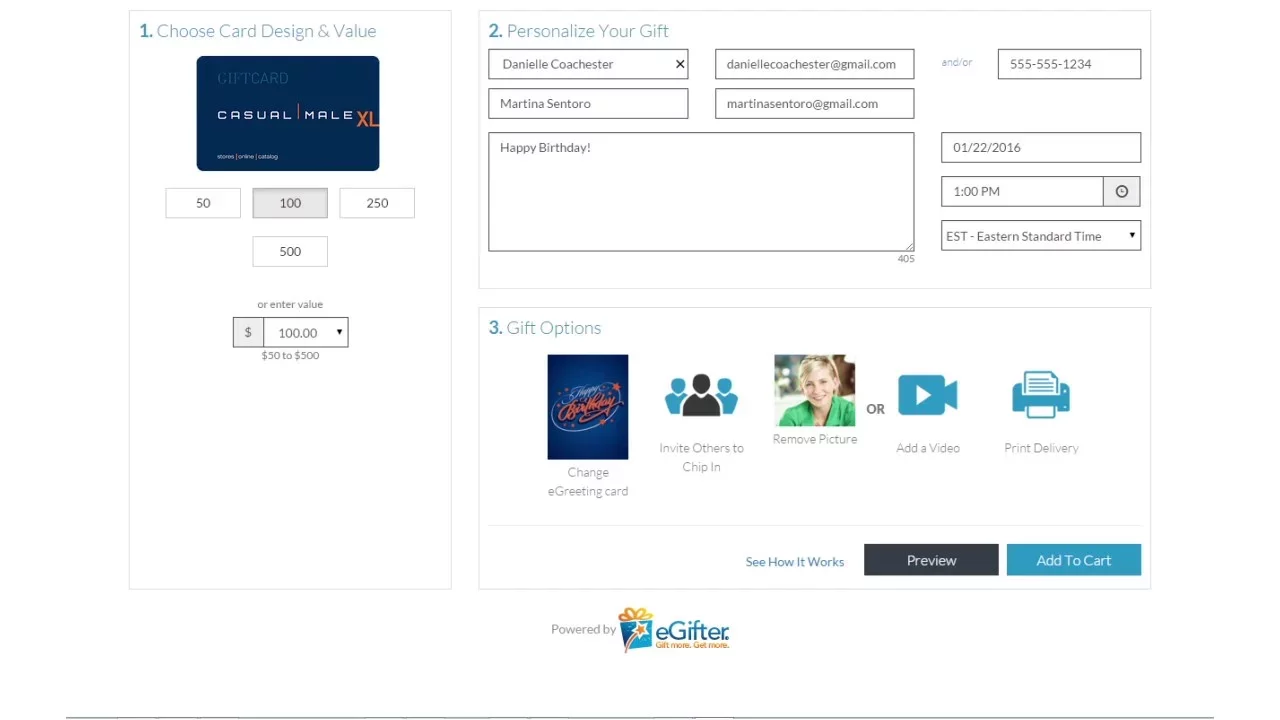Click the or enter value label
This screenshot has width=1280, height=720.
[x=290, y=304]
